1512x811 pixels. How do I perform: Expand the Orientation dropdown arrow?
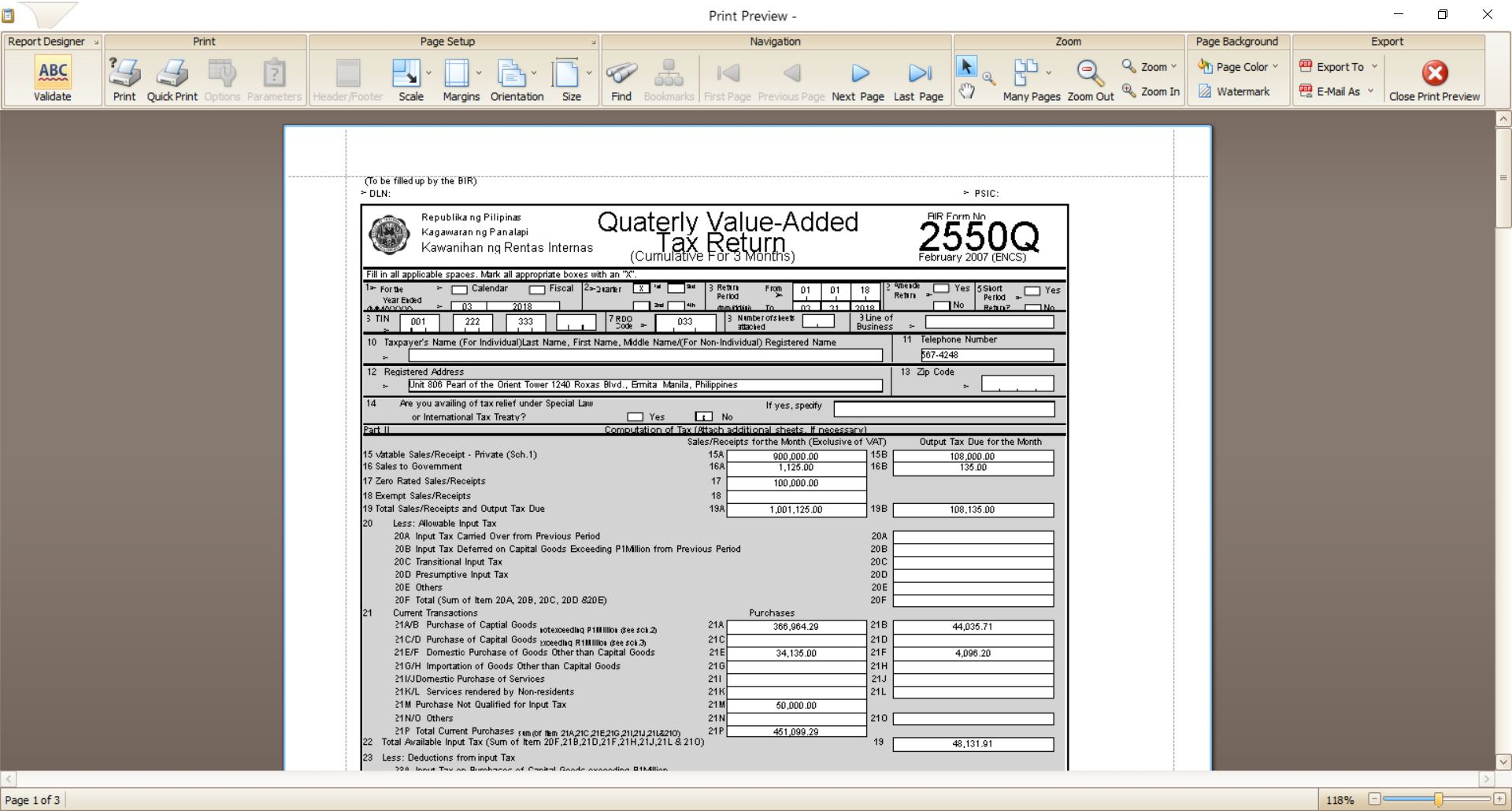534,73
